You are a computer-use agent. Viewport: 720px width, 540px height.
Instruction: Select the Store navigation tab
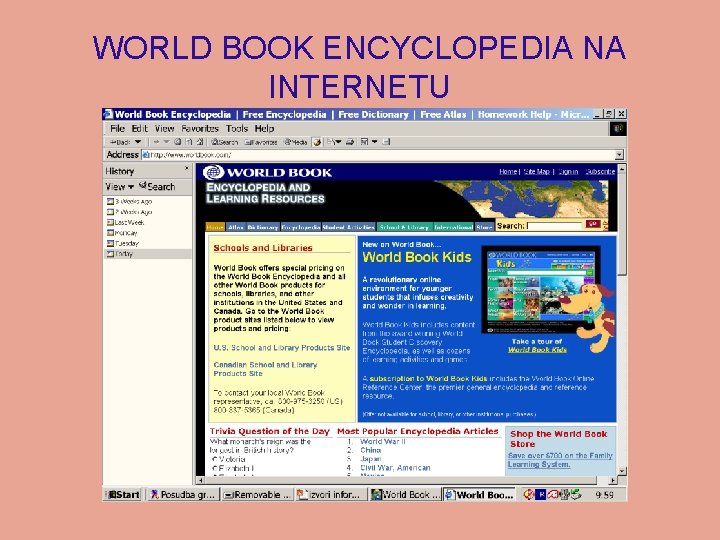(x=484, y=227)
